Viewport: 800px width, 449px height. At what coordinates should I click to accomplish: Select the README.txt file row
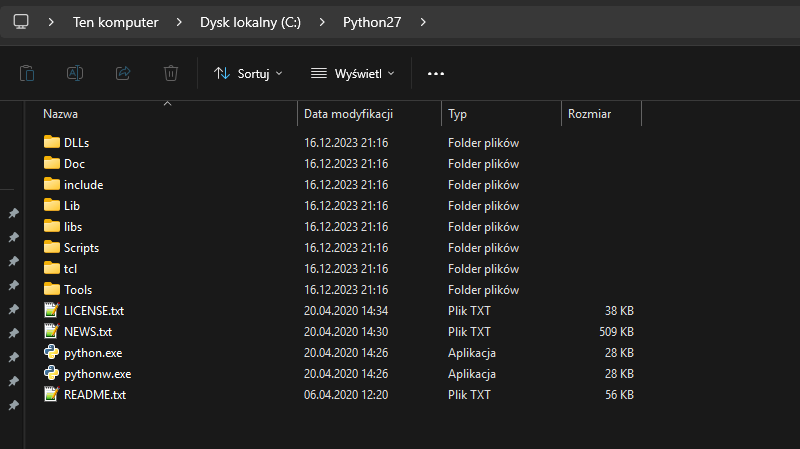pyautogui.click(x=95, y=394)
